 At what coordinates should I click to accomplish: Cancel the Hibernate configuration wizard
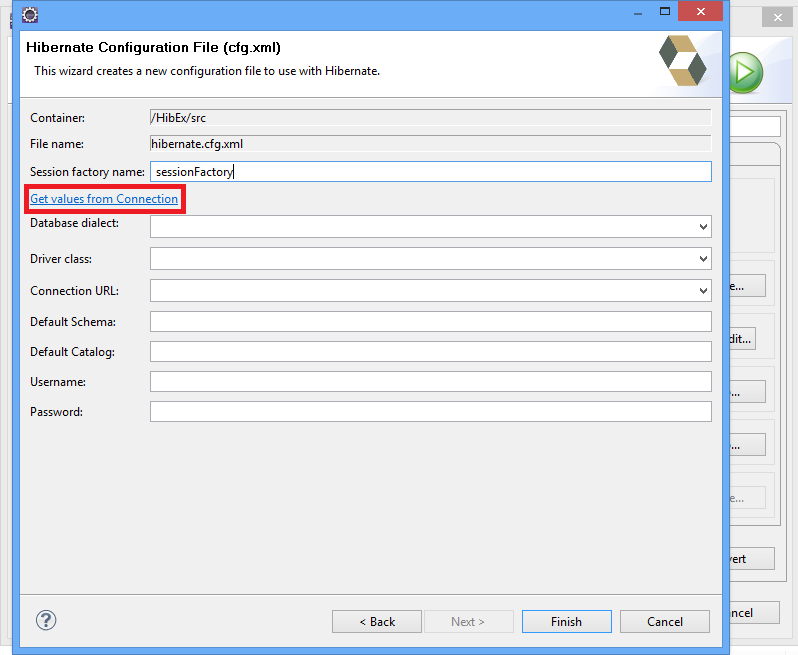coord(665,621)
